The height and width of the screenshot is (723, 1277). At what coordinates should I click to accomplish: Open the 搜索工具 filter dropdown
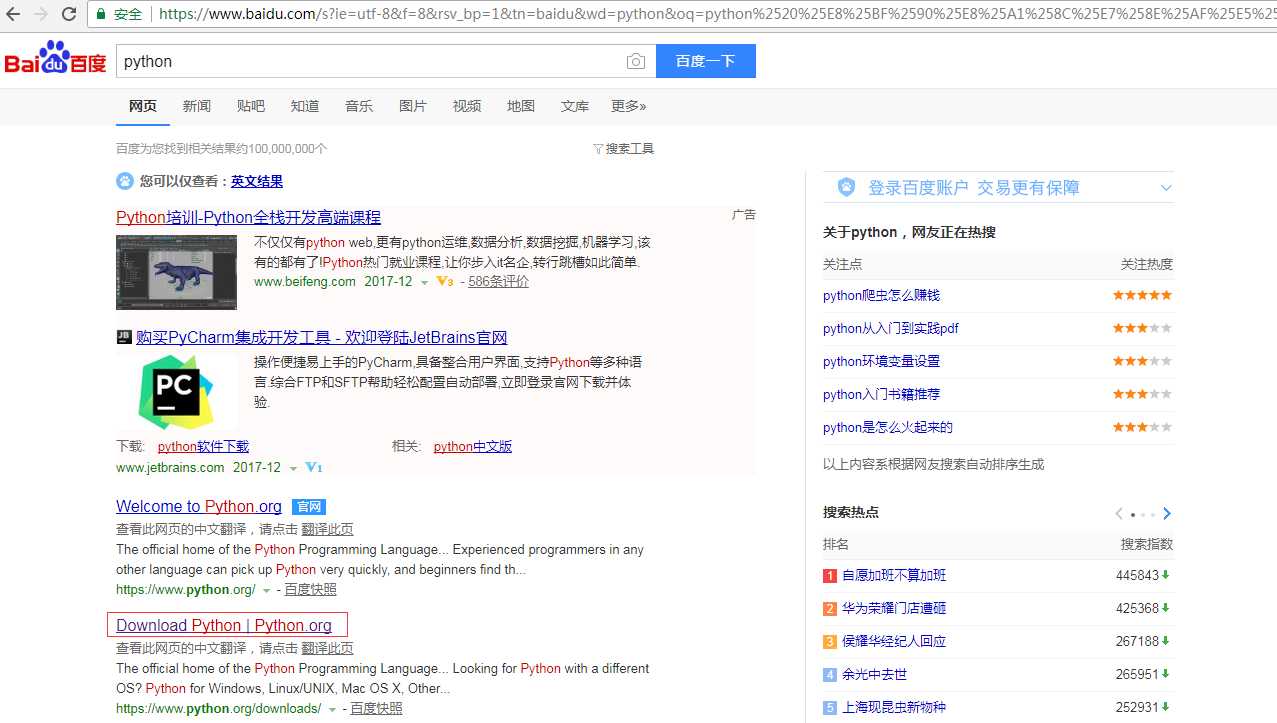pyautogui.click(x=624, y=149)
